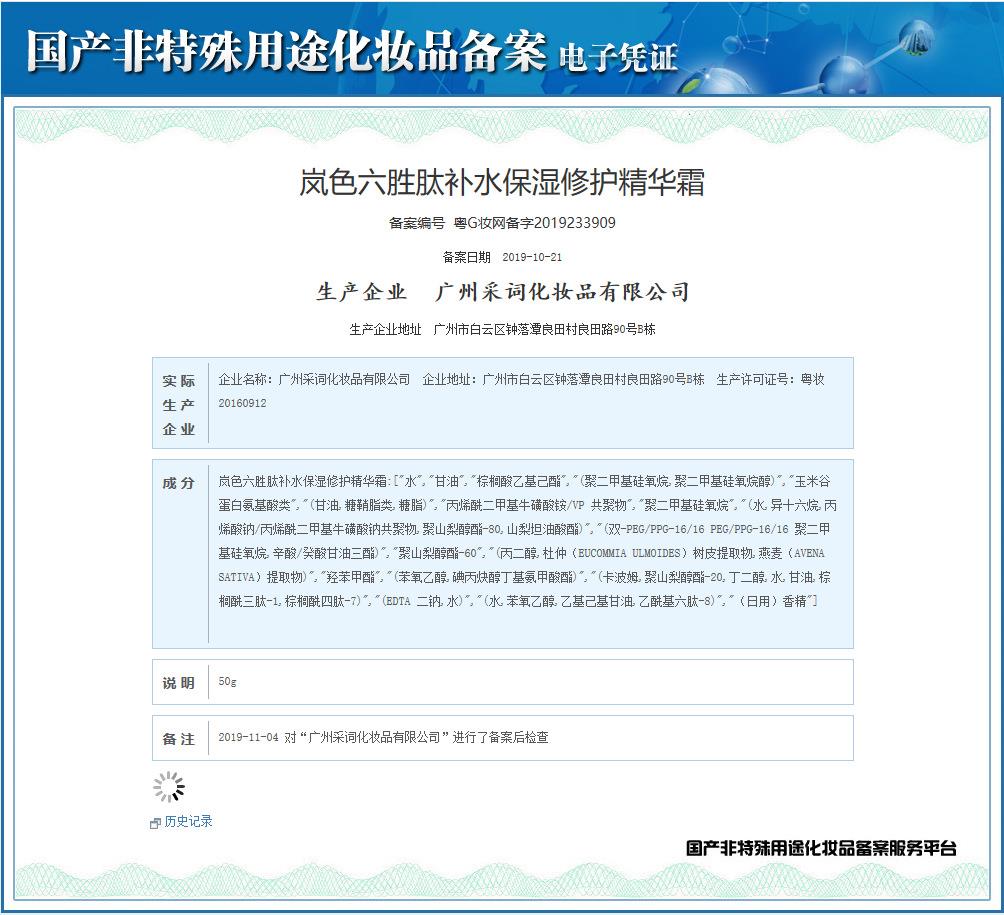Open the 历史记录 link

tap(188, 822)
